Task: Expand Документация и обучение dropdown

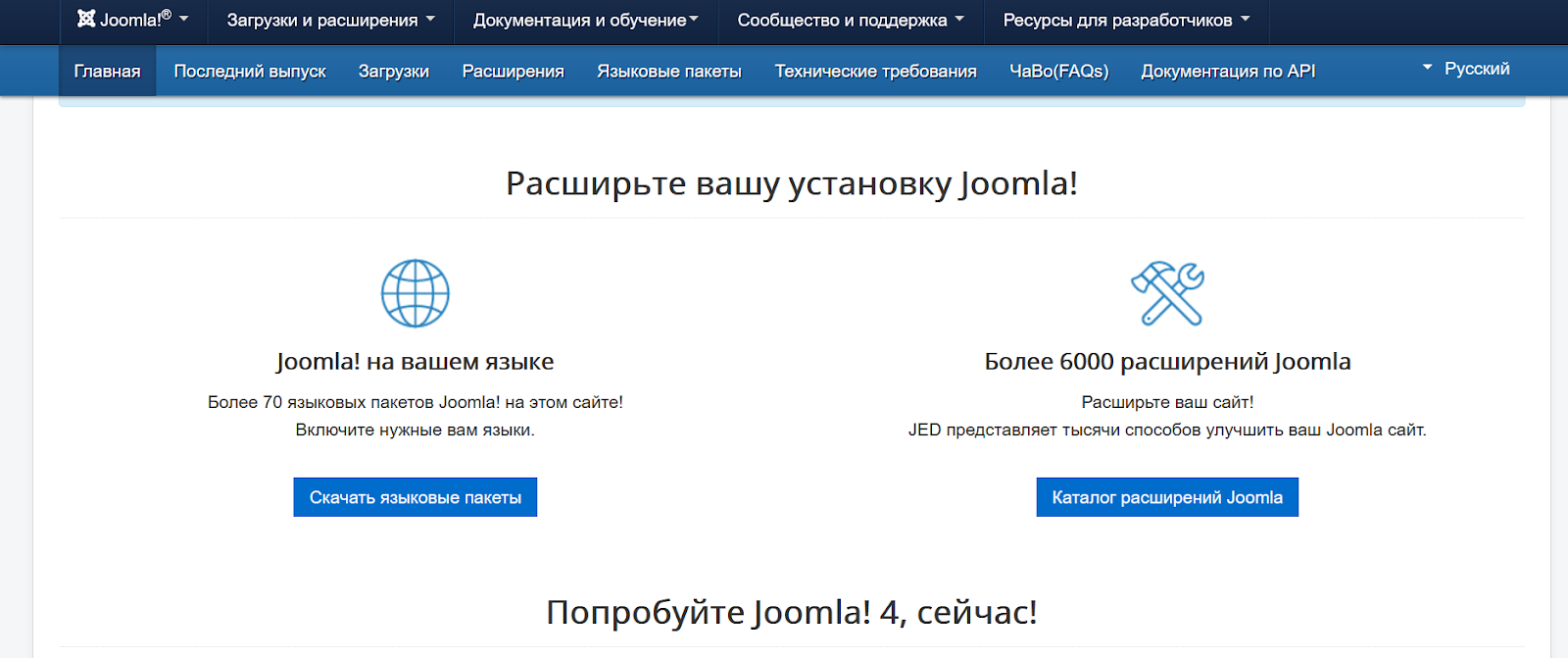Action: [586, 20]
